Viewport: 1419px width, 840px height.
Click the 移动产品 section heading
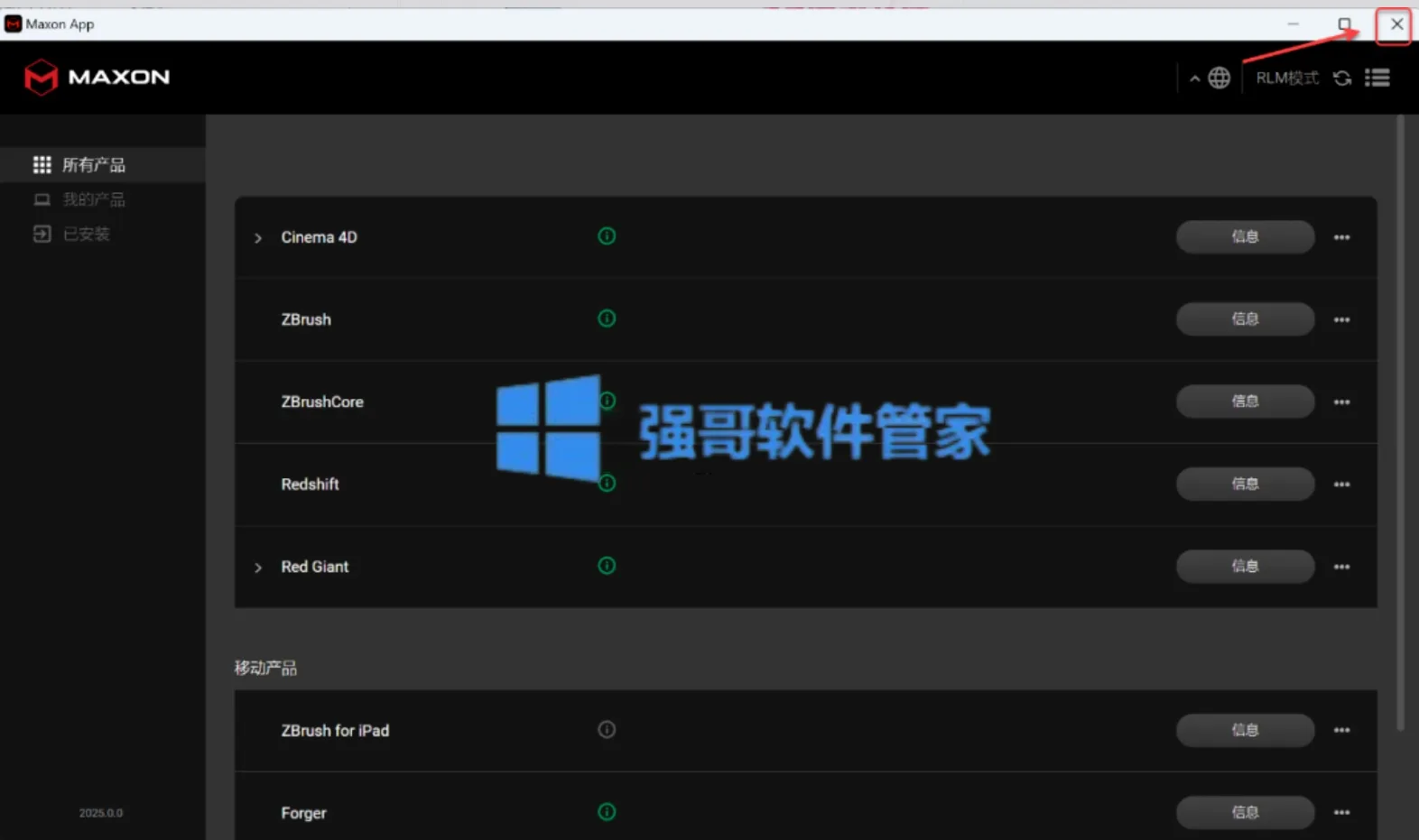(x=265, y=668)
